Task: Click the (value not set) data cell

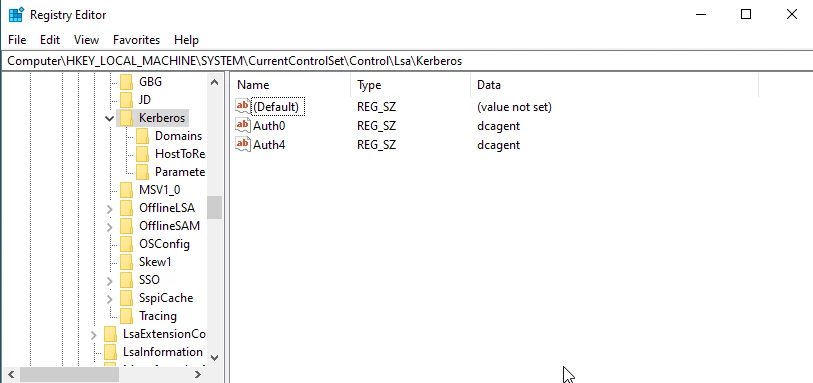Action: pyautogui.click(x=514, y=107)
